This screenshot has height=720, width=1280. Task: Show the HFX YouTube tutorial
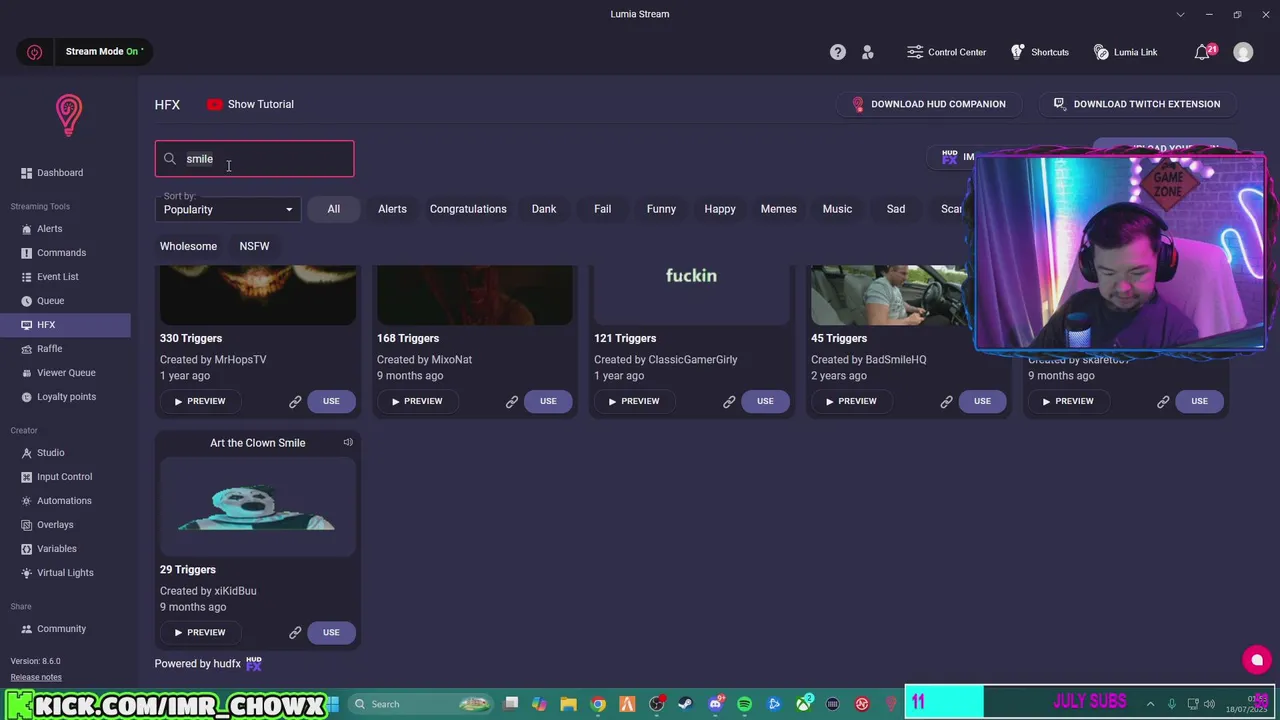pyautogui.click(x=250, y=104)
